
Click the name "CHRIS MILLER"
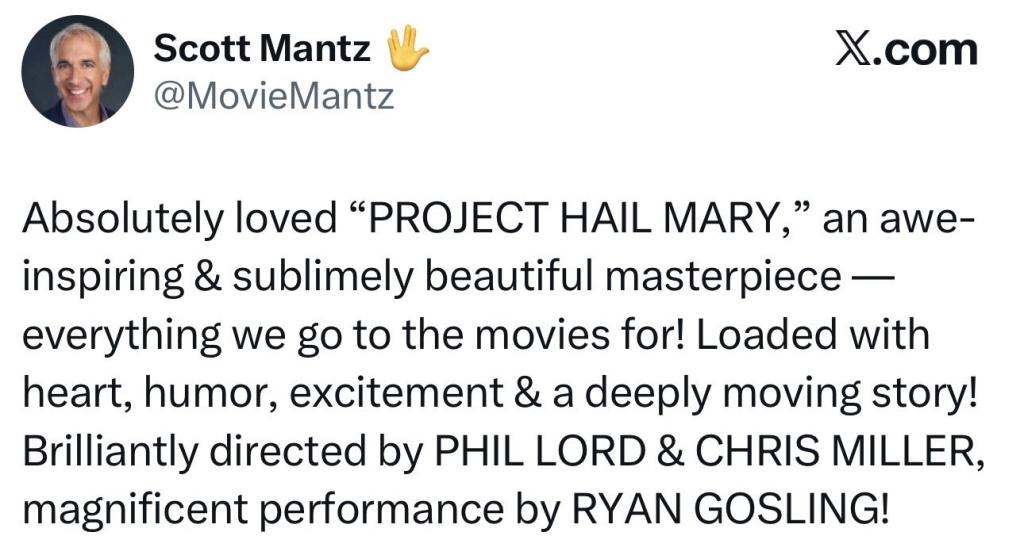(832, 453)
